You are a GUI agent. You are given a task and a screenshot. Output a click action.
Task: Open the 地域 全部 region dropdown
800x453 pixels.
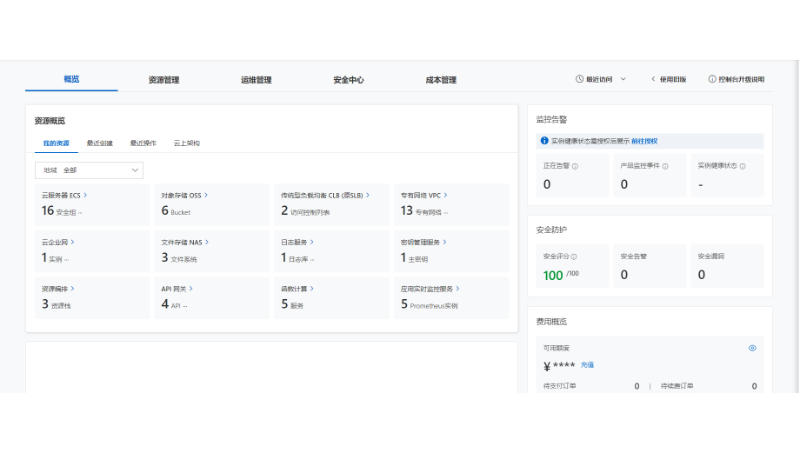89,170
